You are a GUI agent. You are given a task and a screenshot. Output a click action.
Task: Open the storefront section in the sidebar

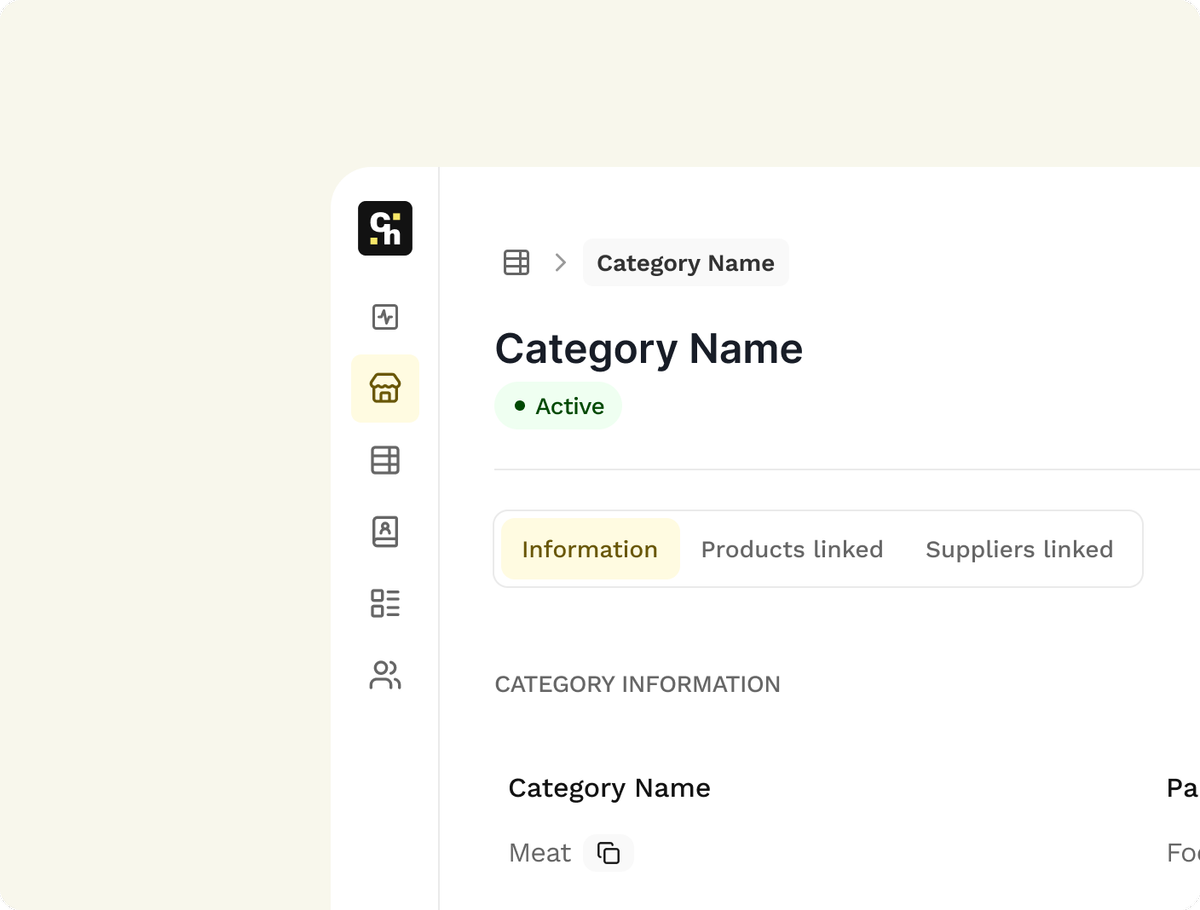[385, 389]
